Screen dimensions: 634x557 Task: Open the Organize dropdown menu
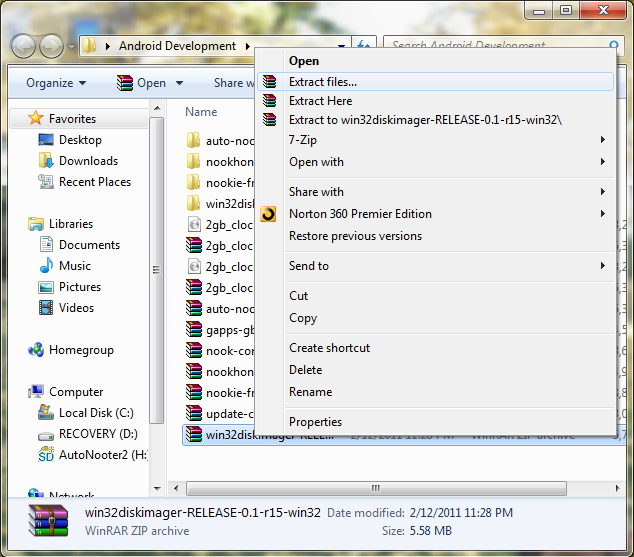click(x=56, y=83)
